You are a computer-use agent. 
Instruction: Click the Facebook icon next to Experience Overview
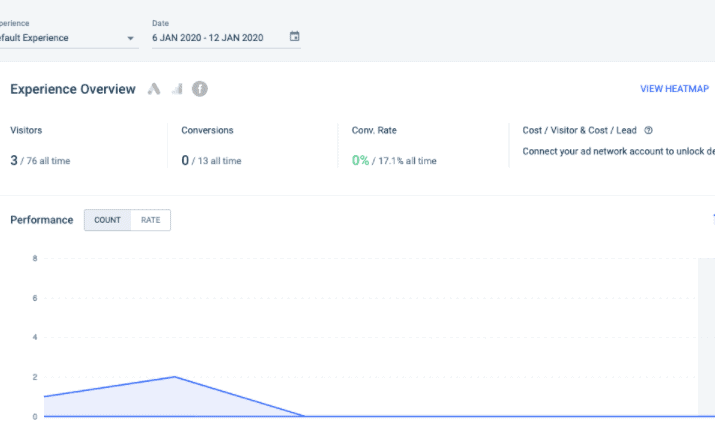200,89
